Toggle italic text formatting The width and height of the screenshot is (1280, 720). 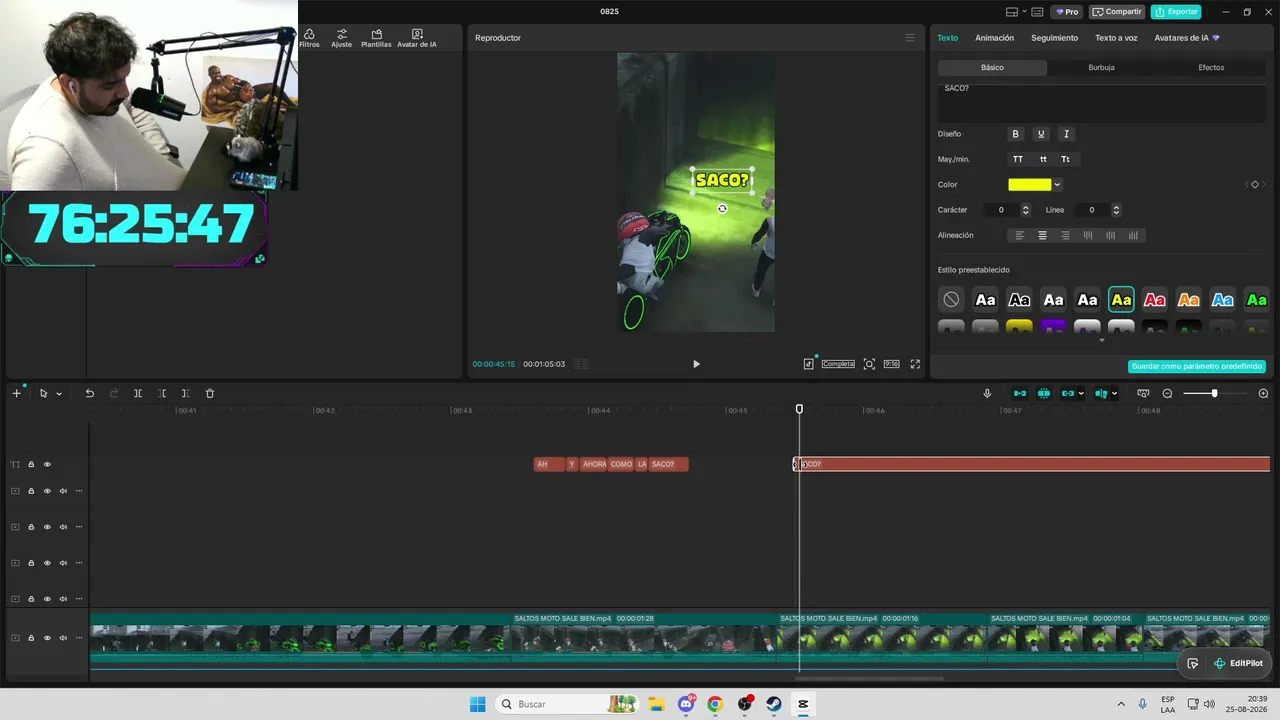[x=1066, y=134]
